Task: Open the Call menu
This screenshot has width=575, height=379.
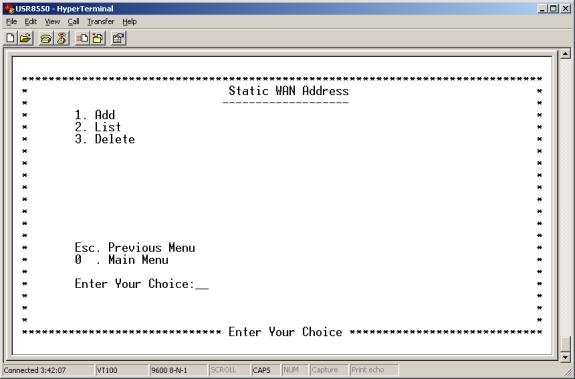Action: 73,22
